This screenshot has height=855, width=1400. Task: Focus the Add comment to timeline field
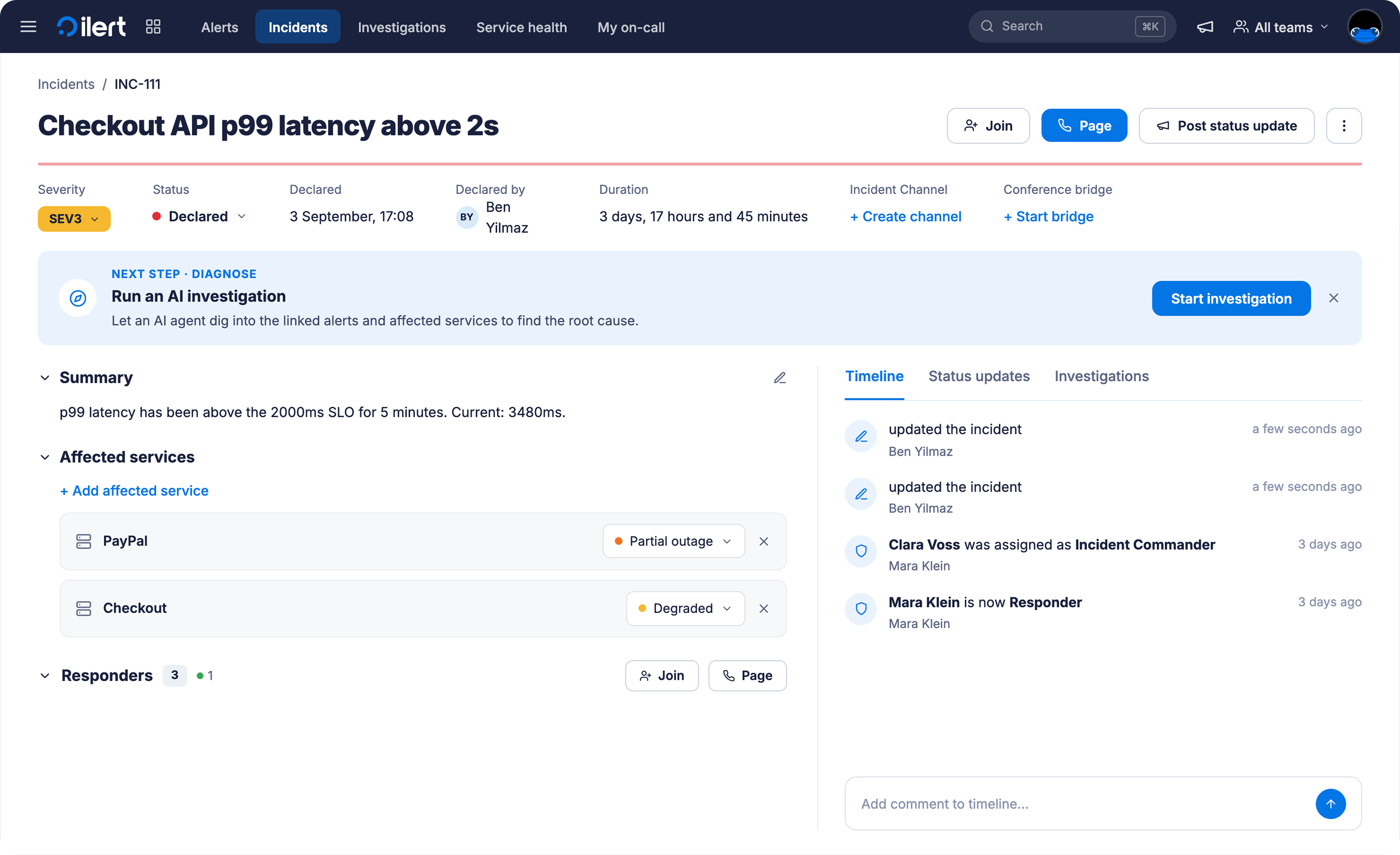1080,804
